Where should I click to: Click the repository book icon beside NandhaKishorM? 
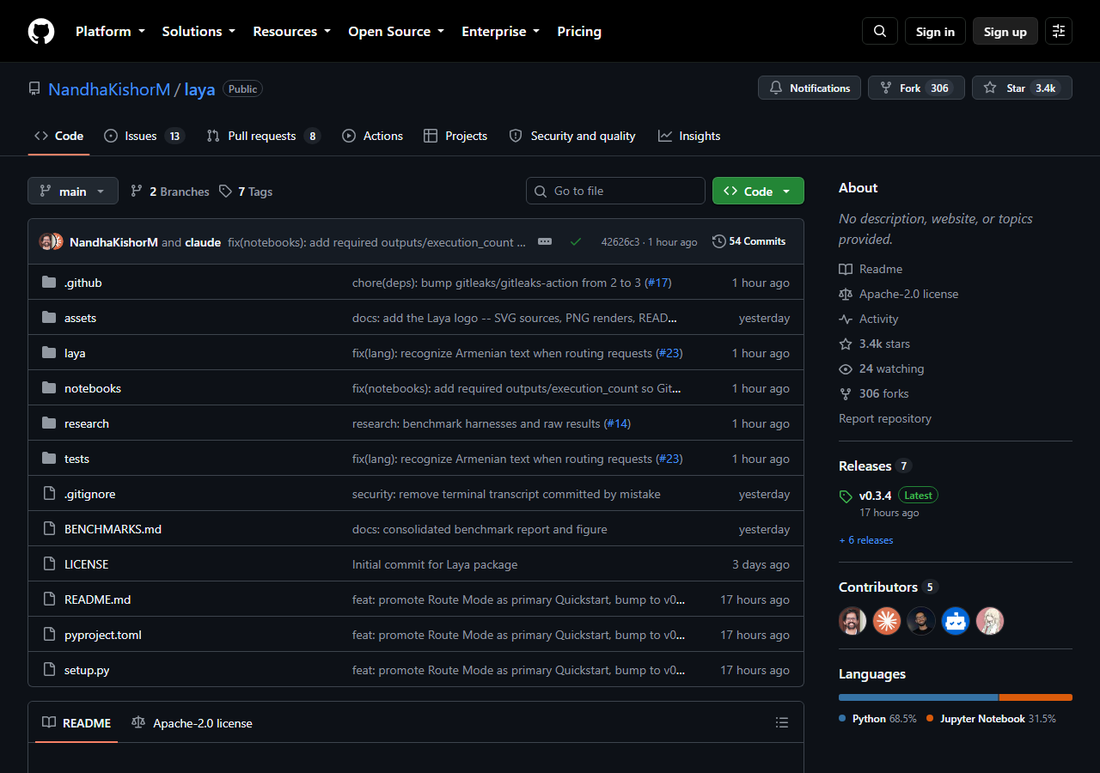[x=34, y=89]
